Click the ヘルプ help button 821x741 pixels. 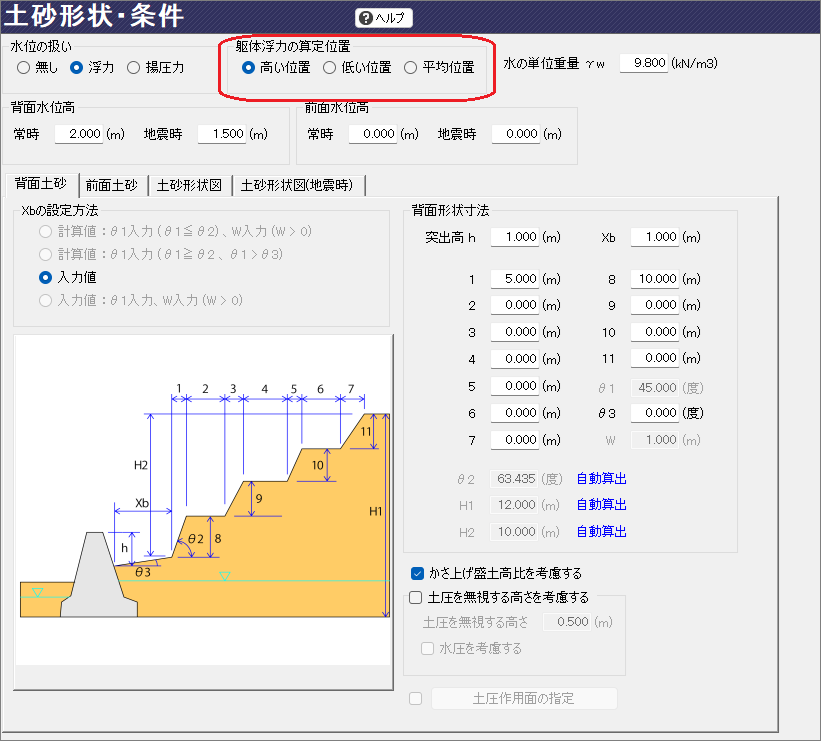click(384, 18)
